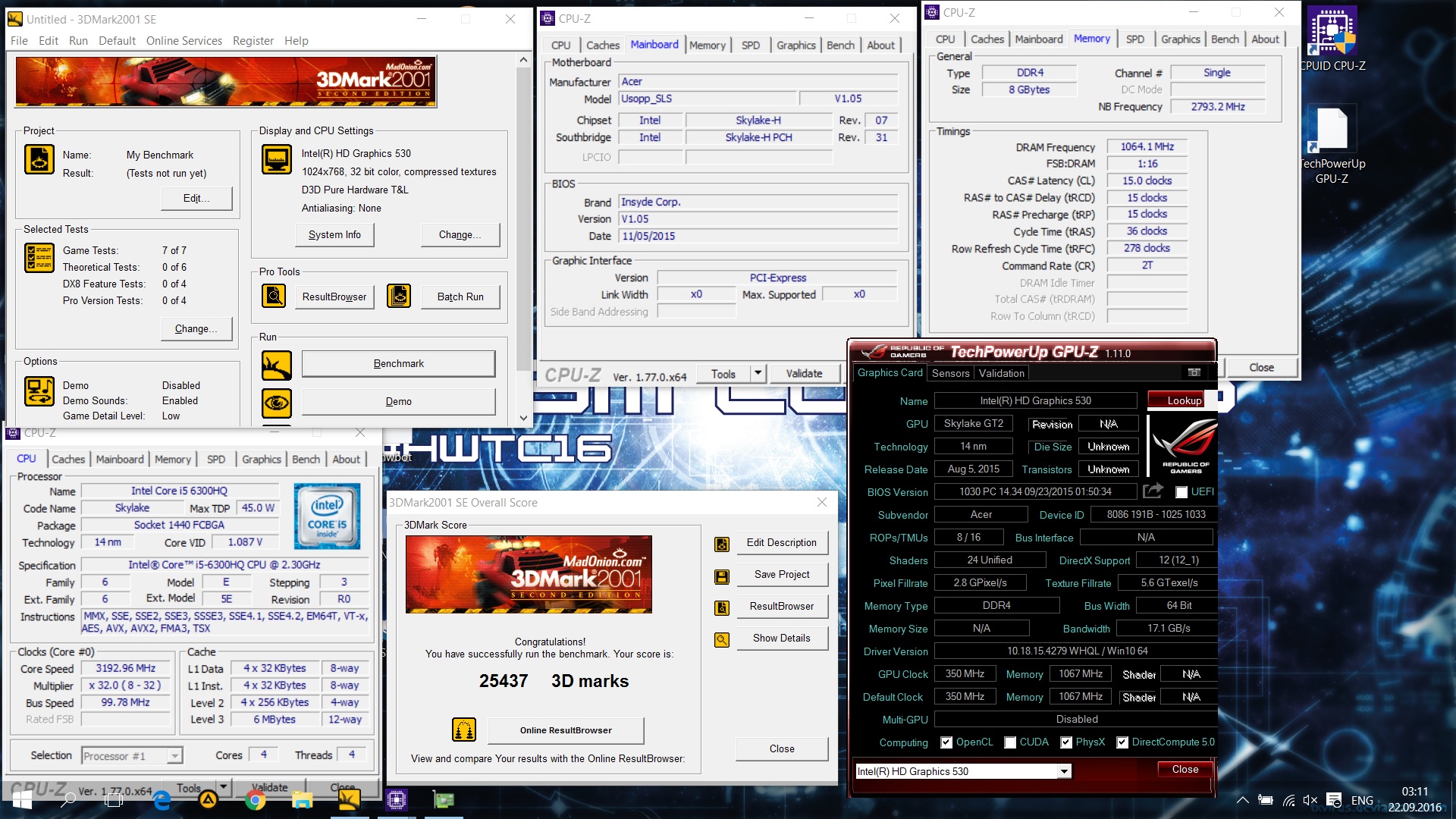This screenshot has height=819, width=1456.
Task: Click the CPU-Z taskbar icon
Action: coord(396,800)
